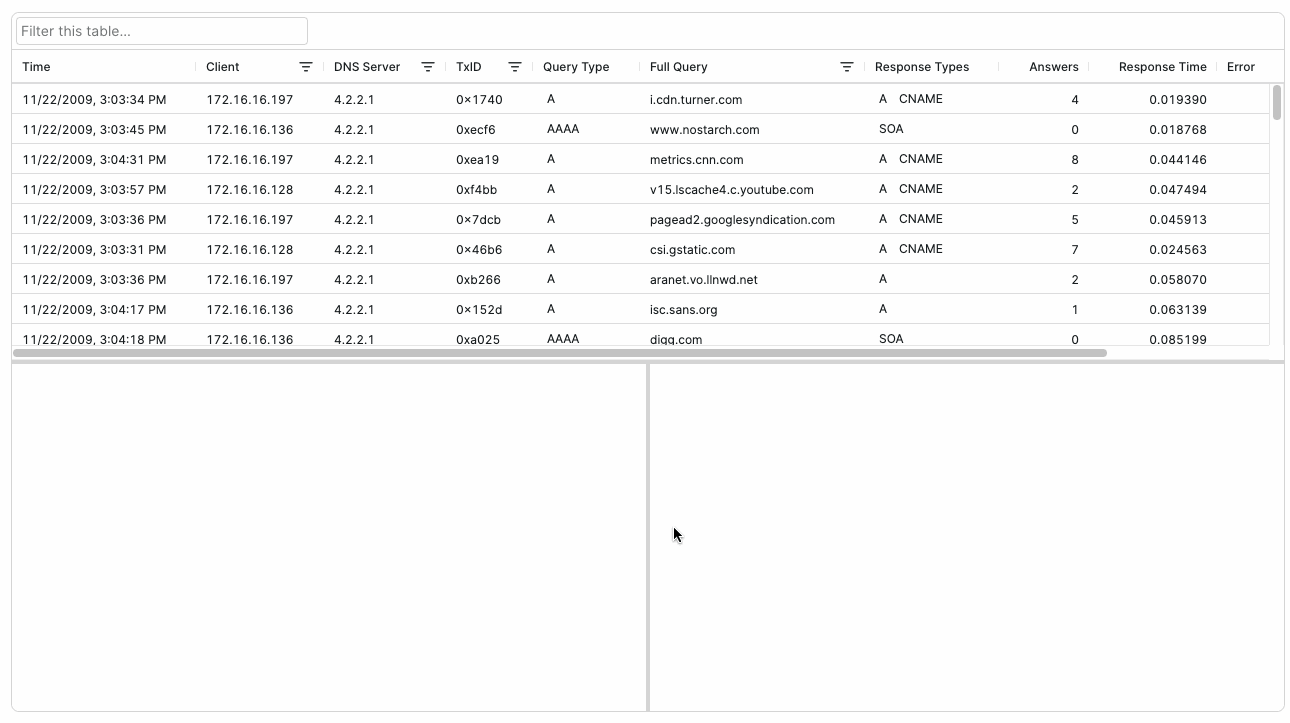Sort by the Query Type column header
Image resolution: width=1290 pixels, height=723 pixels.
point(576,67)
